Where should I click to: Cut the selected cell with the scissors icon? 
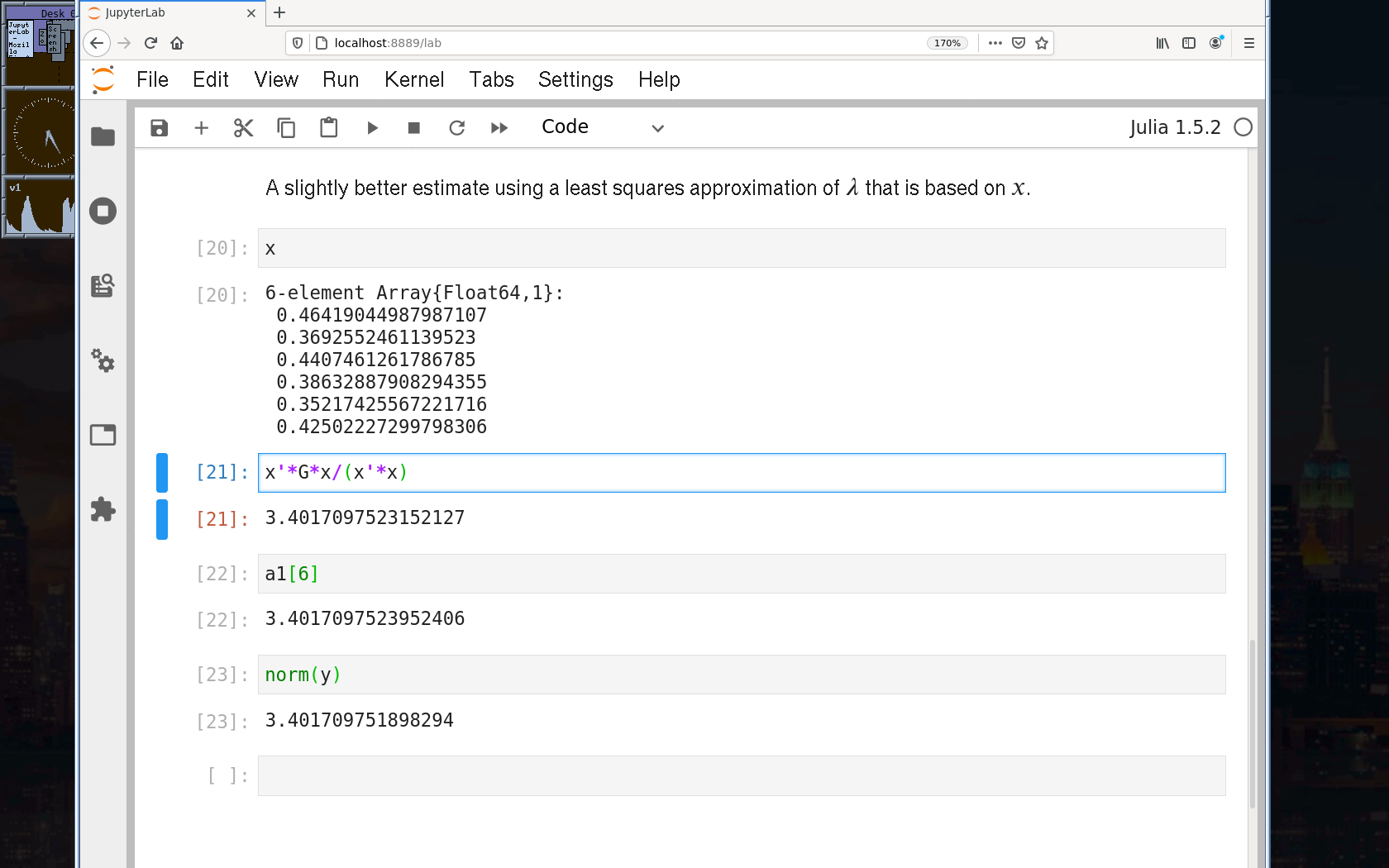[243, 128]
